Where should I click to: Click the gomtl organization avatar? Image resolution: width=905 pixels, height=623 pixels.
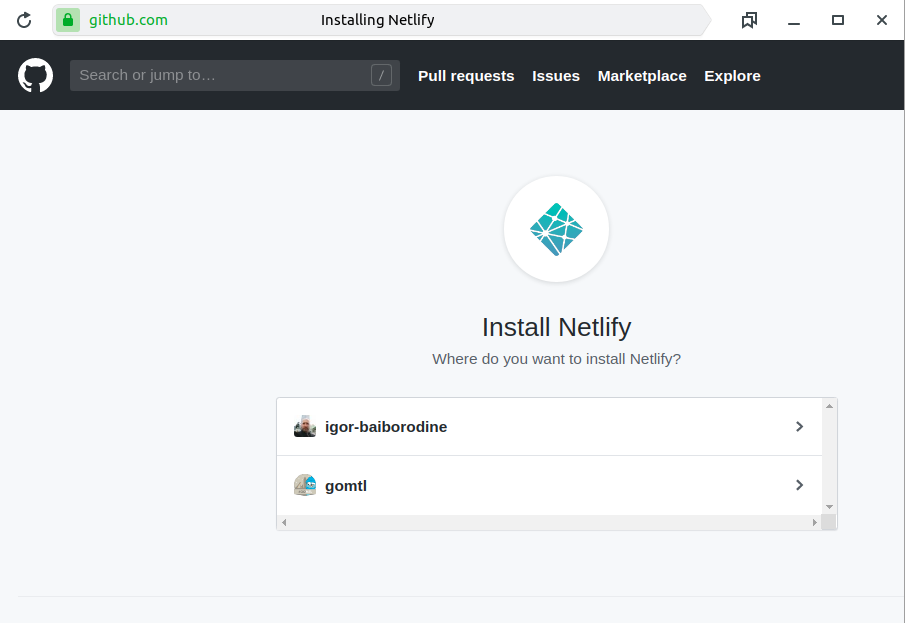(x=305, y=485)
